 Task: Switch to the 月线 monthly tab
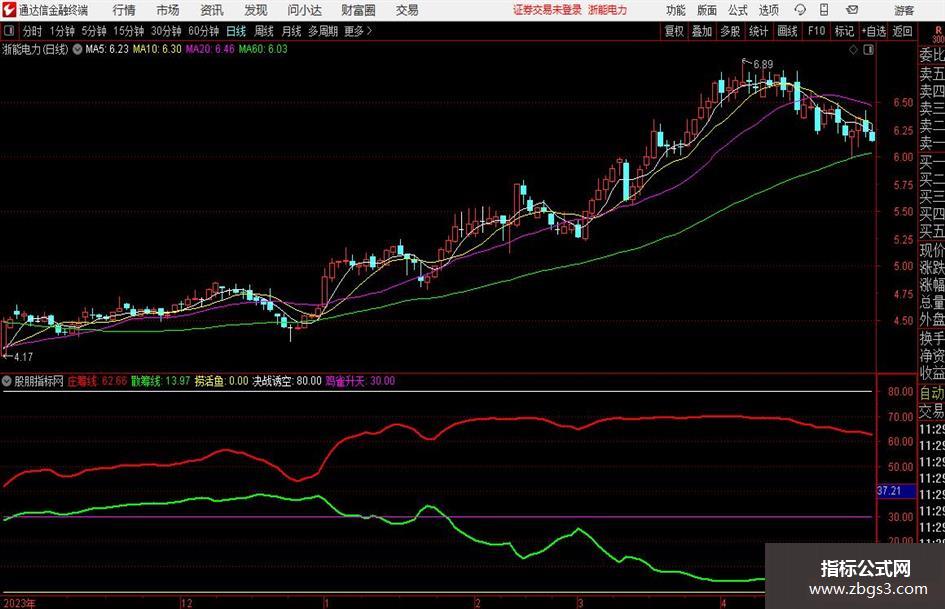pyautogui.click(x=291, y=31)
